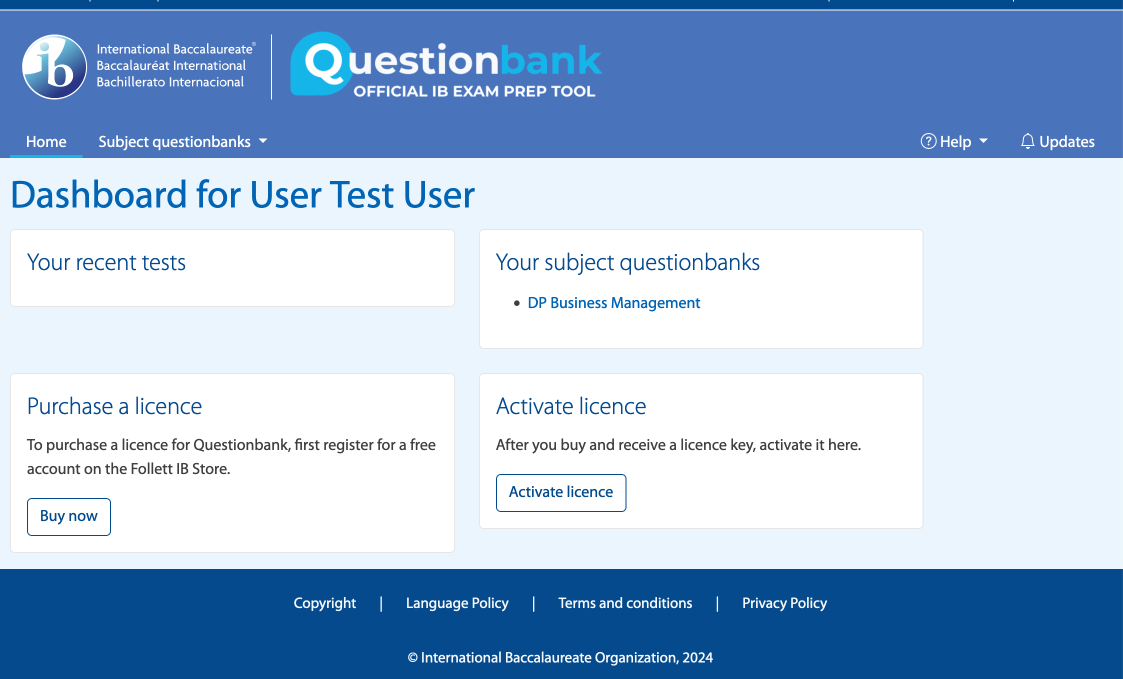
Task: Click the Help question mark icon
Action: point(928,142)
